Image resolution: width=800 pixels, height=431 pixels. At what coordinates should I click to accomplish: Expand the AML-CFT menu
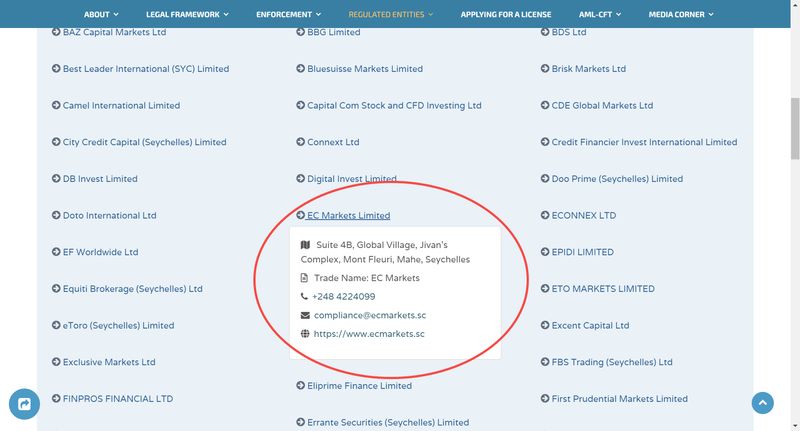(600, 14)
